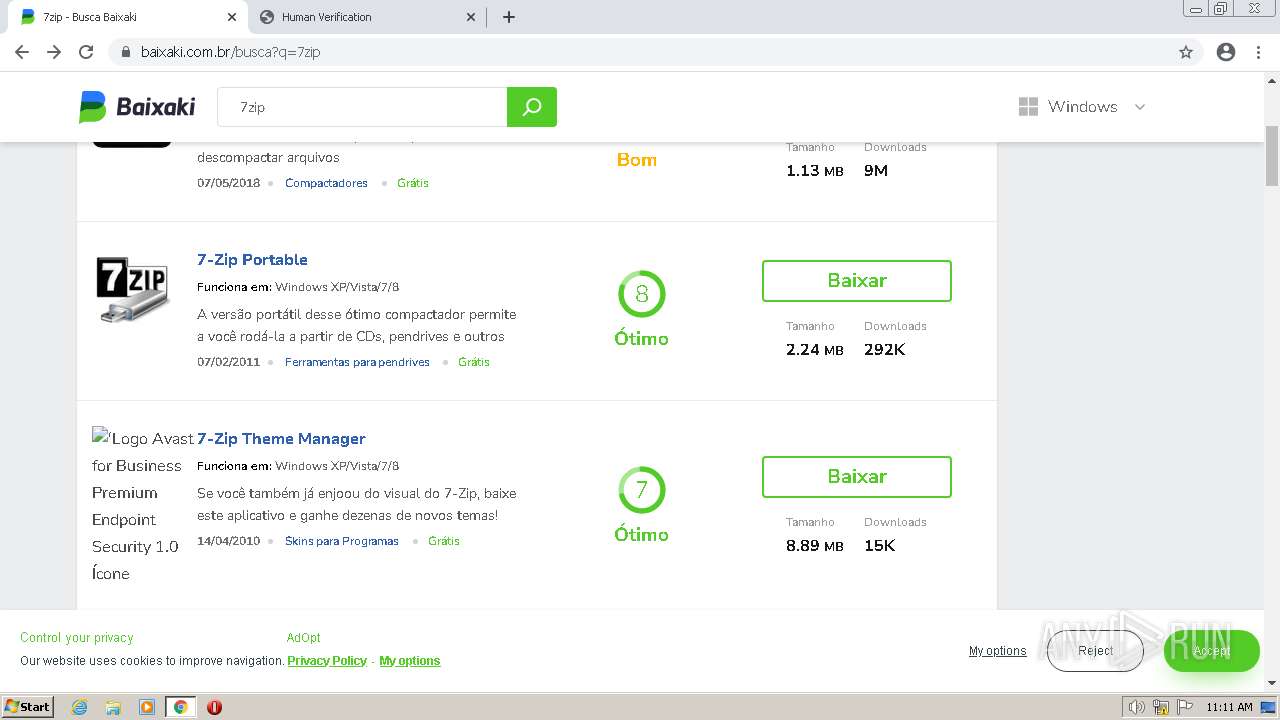Screen dimensions: 1280x720
Task: Focus the 7zip search input field
Action: [x=362, y=107]
